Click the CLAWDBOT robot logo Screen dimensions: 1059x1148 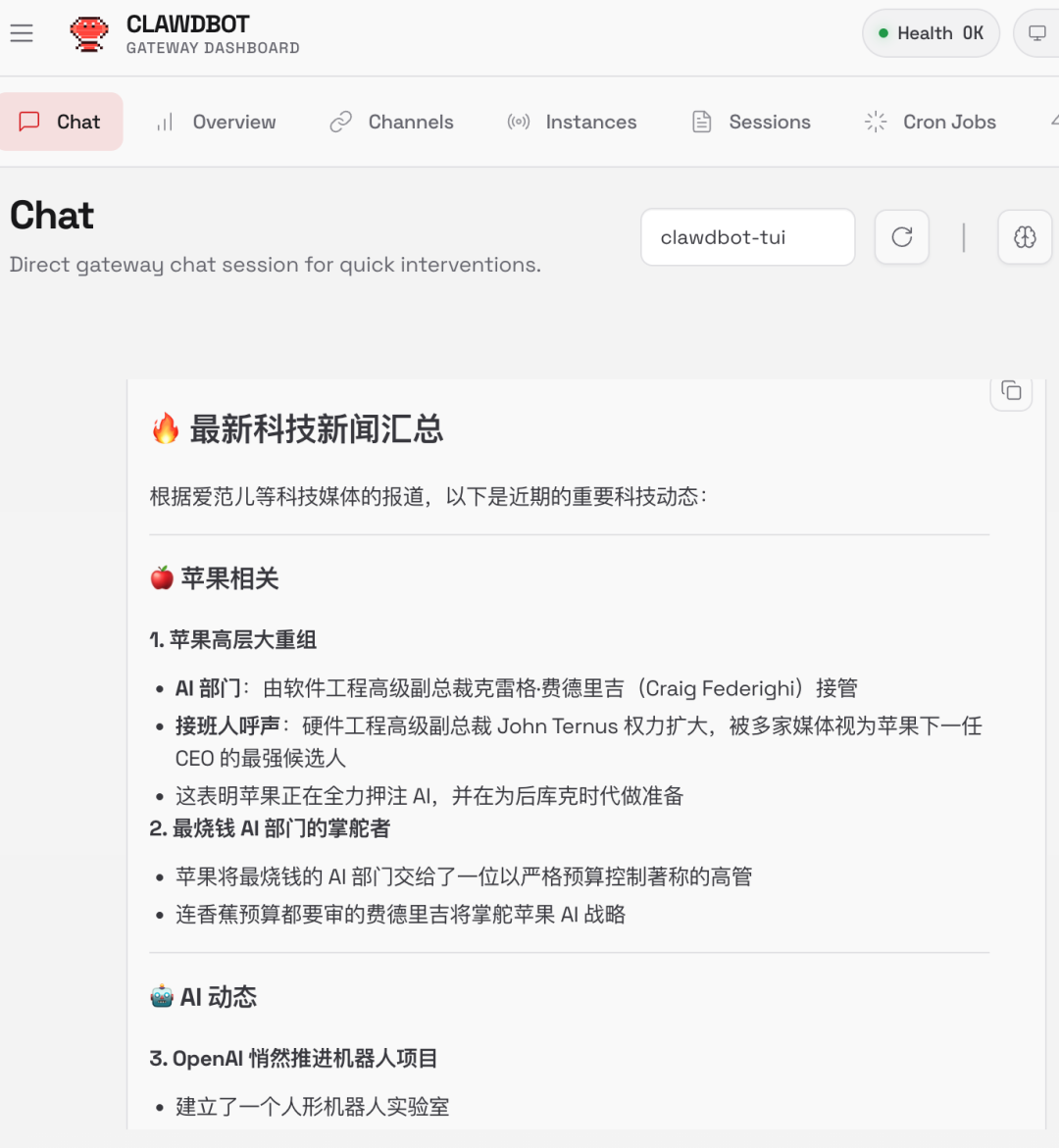pyautogui.click(x=88, y=32)
